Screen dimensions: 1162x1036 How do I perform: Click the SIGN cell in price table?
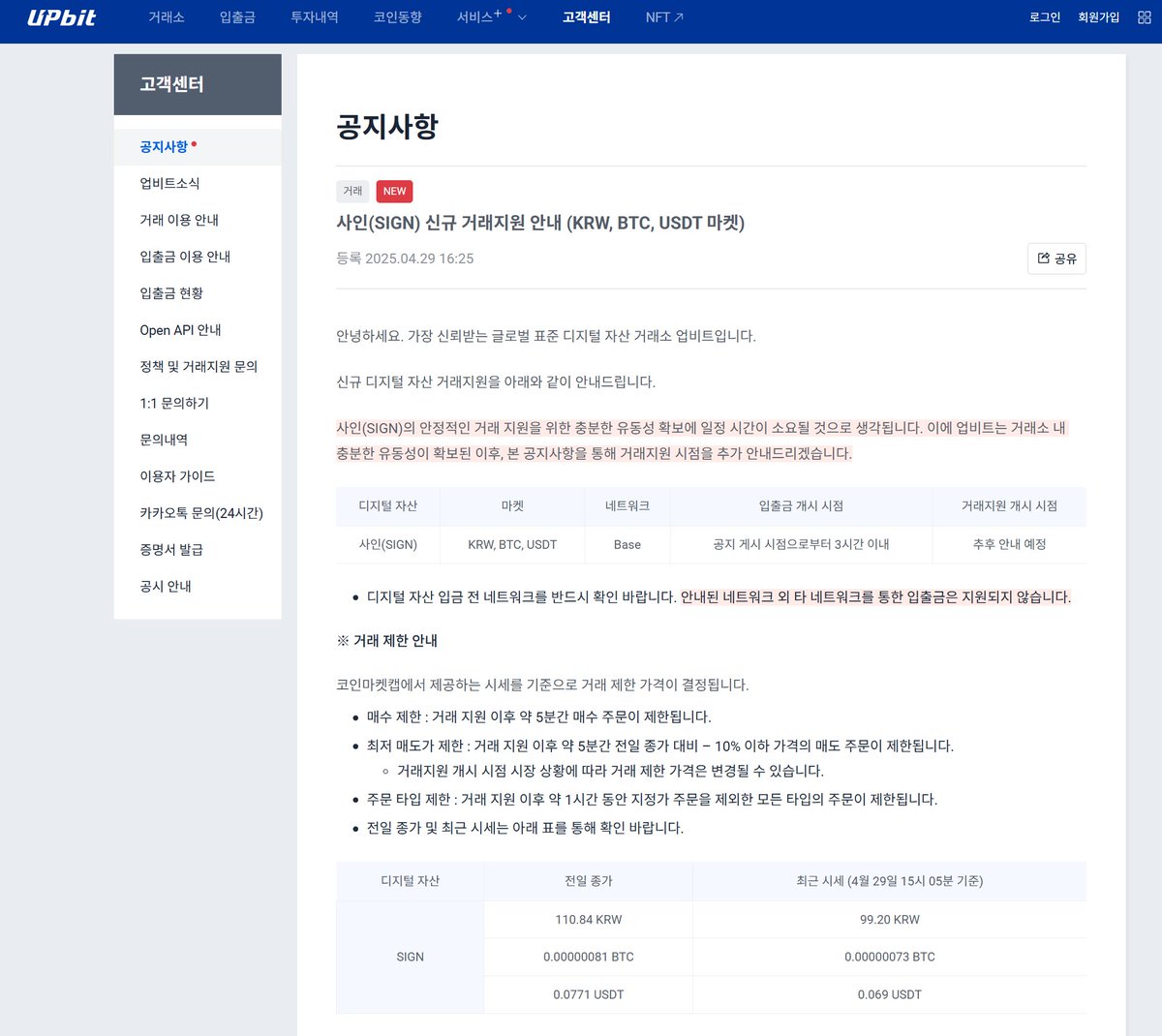411,957
